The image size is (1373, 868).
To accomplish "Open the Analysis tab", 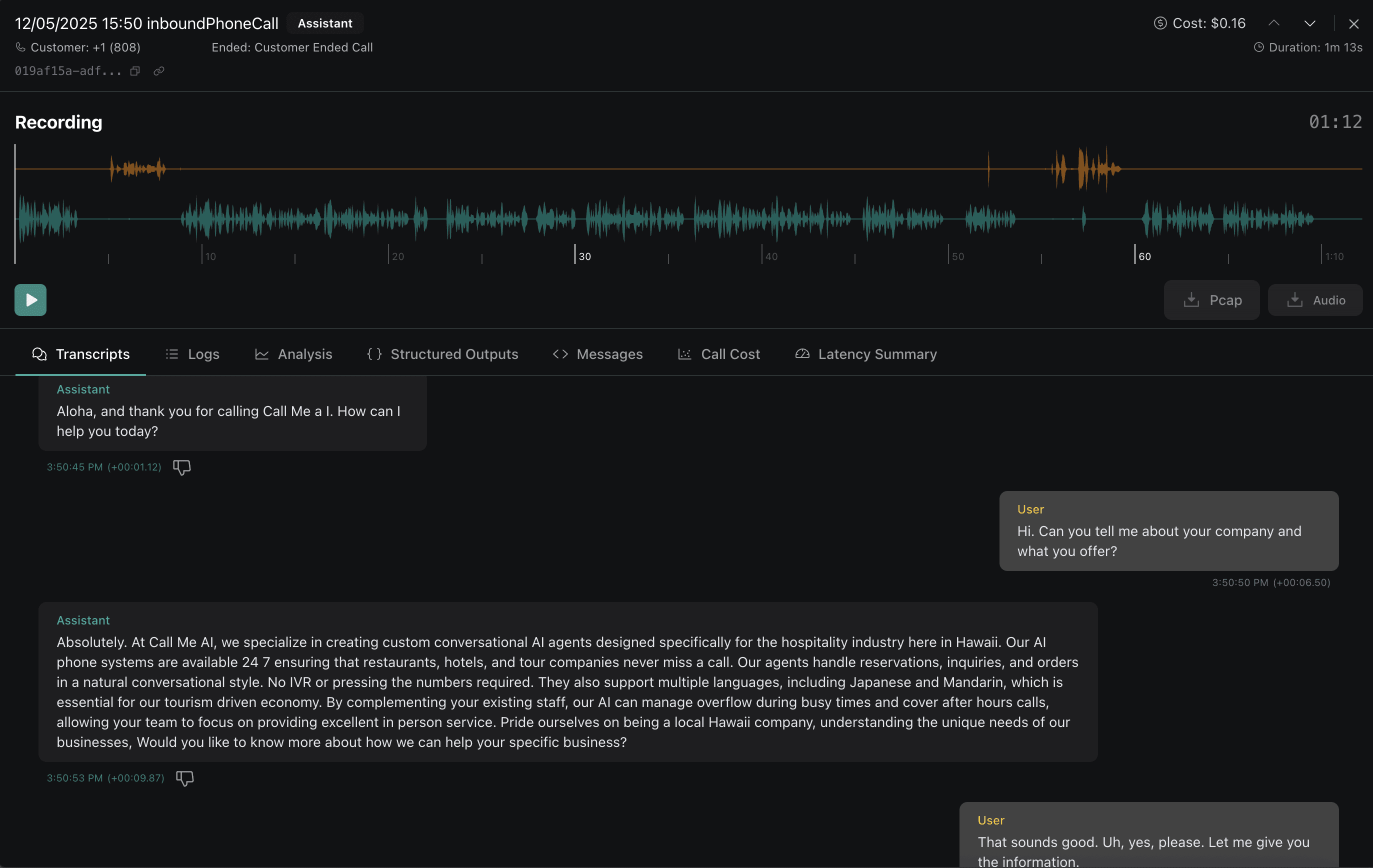I will pyautogui.click(x=293, y=354).
